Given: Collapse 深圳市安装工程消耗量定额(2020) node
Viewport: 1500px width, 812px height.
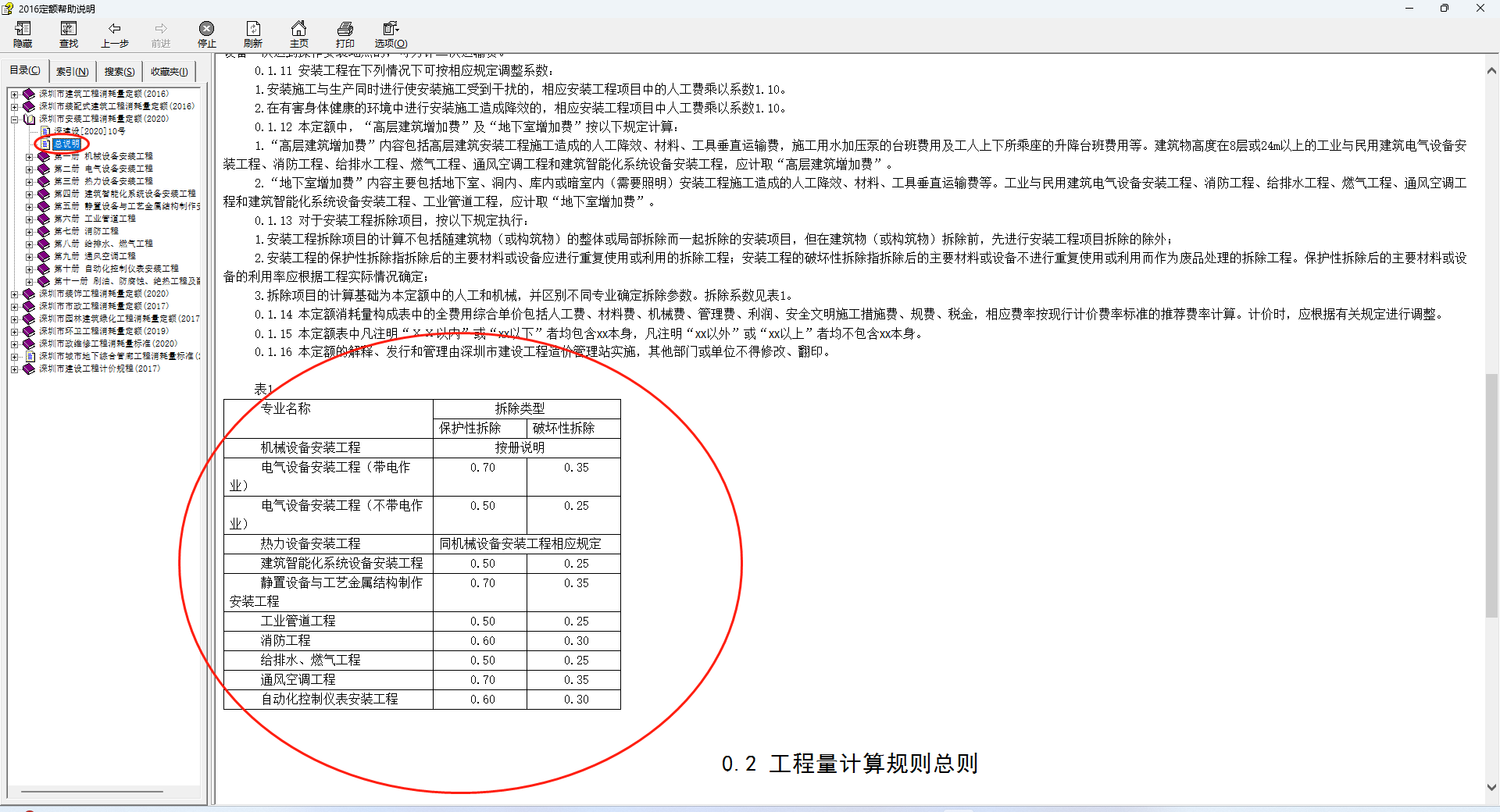Looking at the screenshot, I should click(x=14, y=119).
